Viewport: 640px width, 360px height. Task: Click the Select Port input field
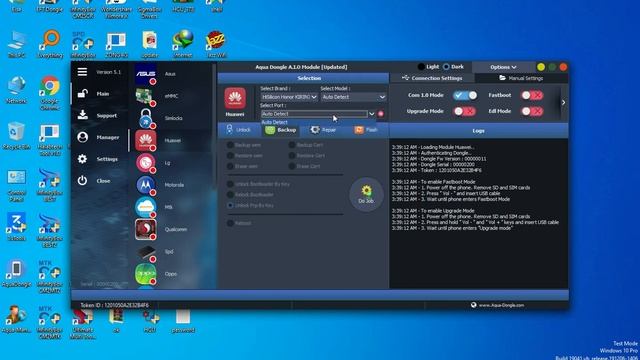[314, 114]
